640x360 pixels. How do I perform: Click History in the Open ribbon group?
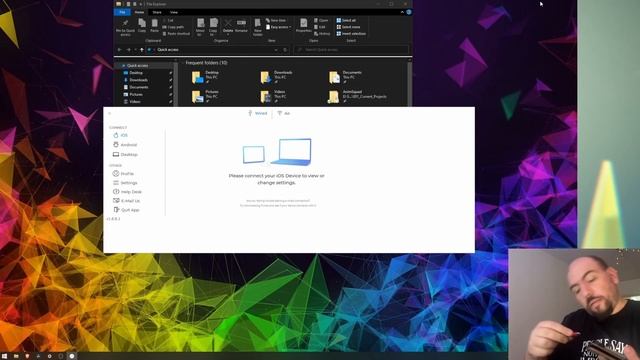[x=322, y=33]
